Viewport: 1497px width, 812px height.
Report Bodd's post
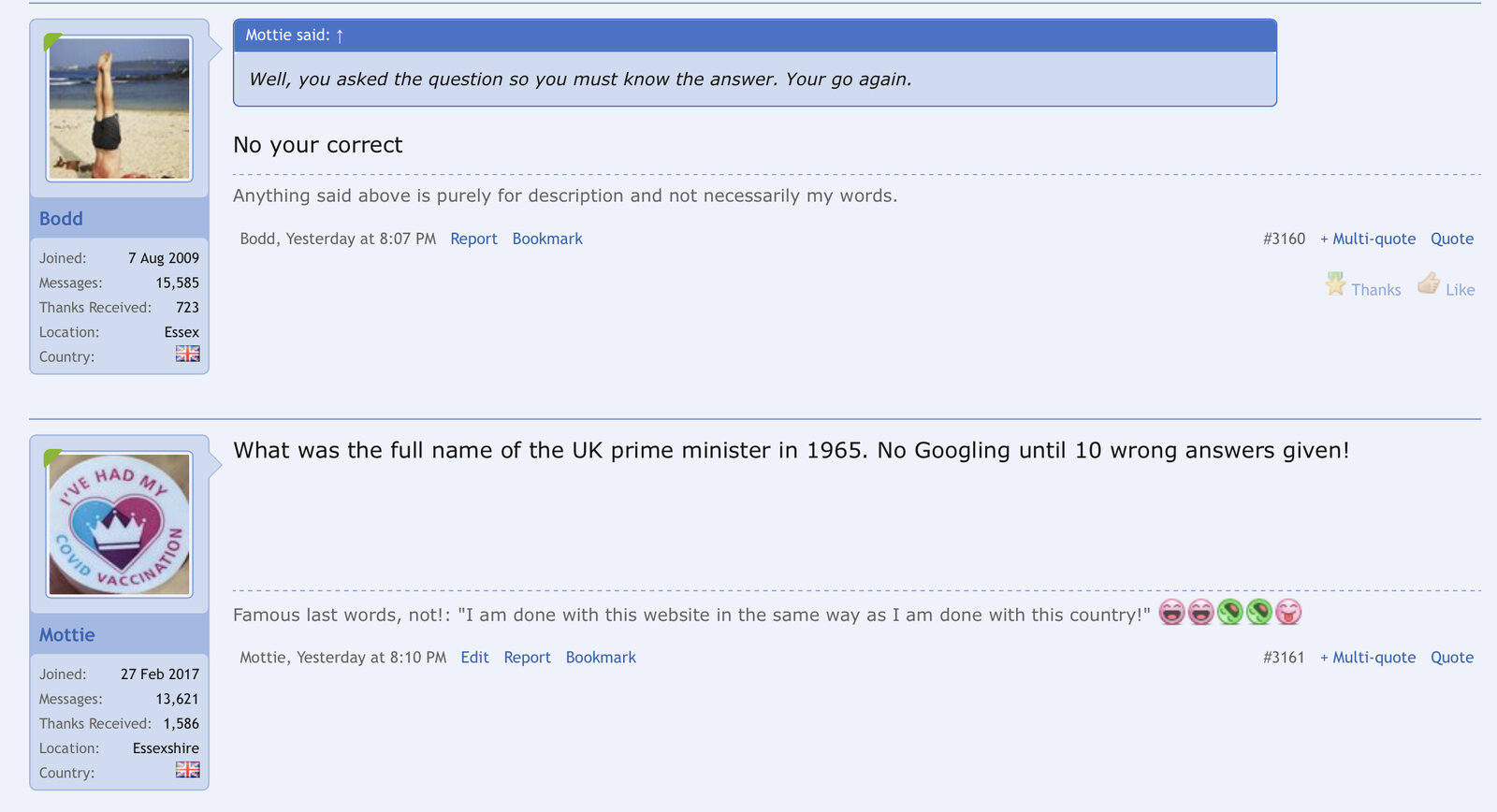(x=473, y=239)
